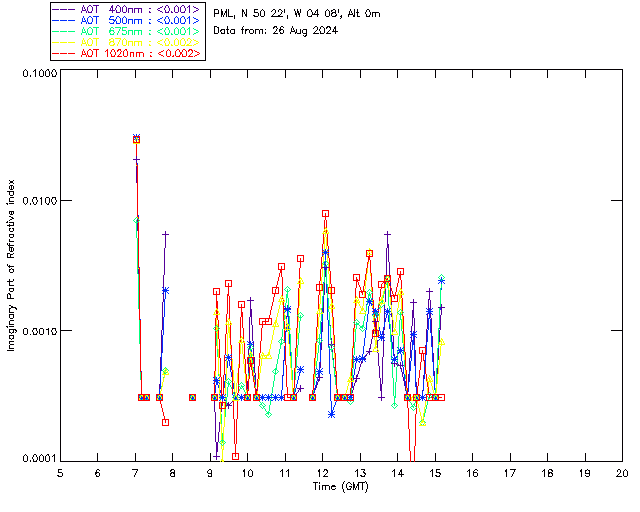
Task: Click the highest red square marker near 12 GMT
Action: click(325, 214)
